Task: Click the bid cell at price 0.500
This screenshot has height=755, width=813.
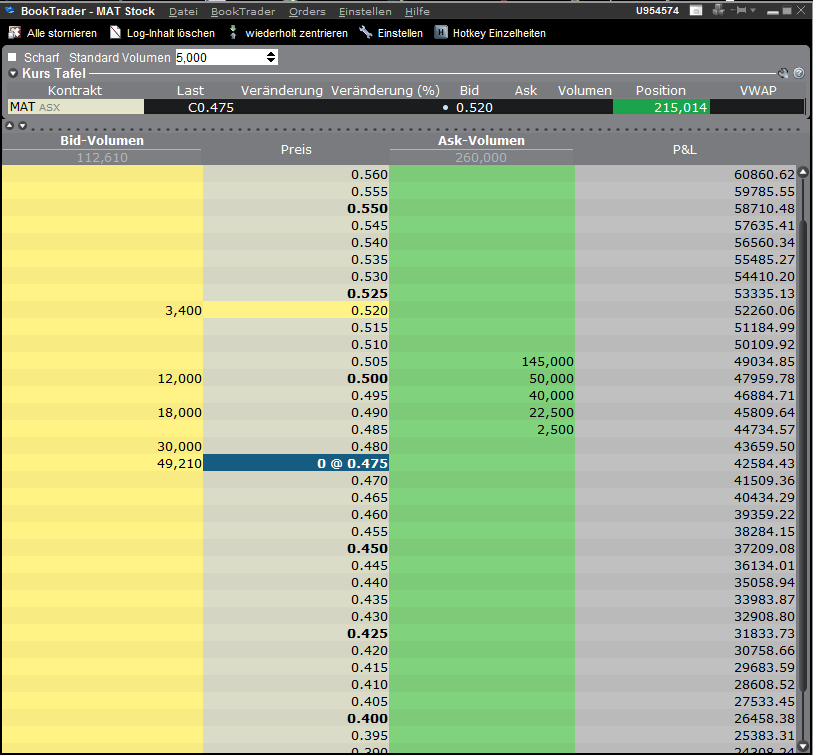Action: tap(102, 379)
